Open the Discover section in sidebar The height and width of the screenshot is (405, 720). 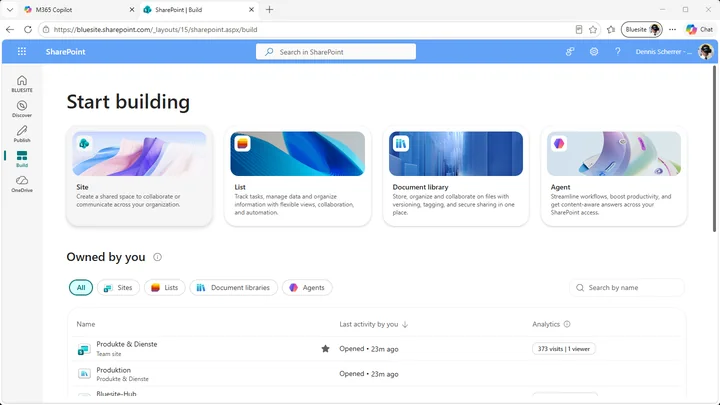22,109
